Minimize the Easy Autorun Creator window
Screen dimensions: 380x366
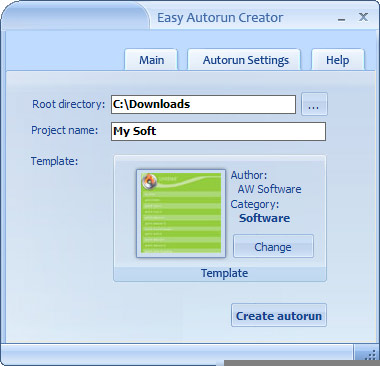[x=341, y=18]
